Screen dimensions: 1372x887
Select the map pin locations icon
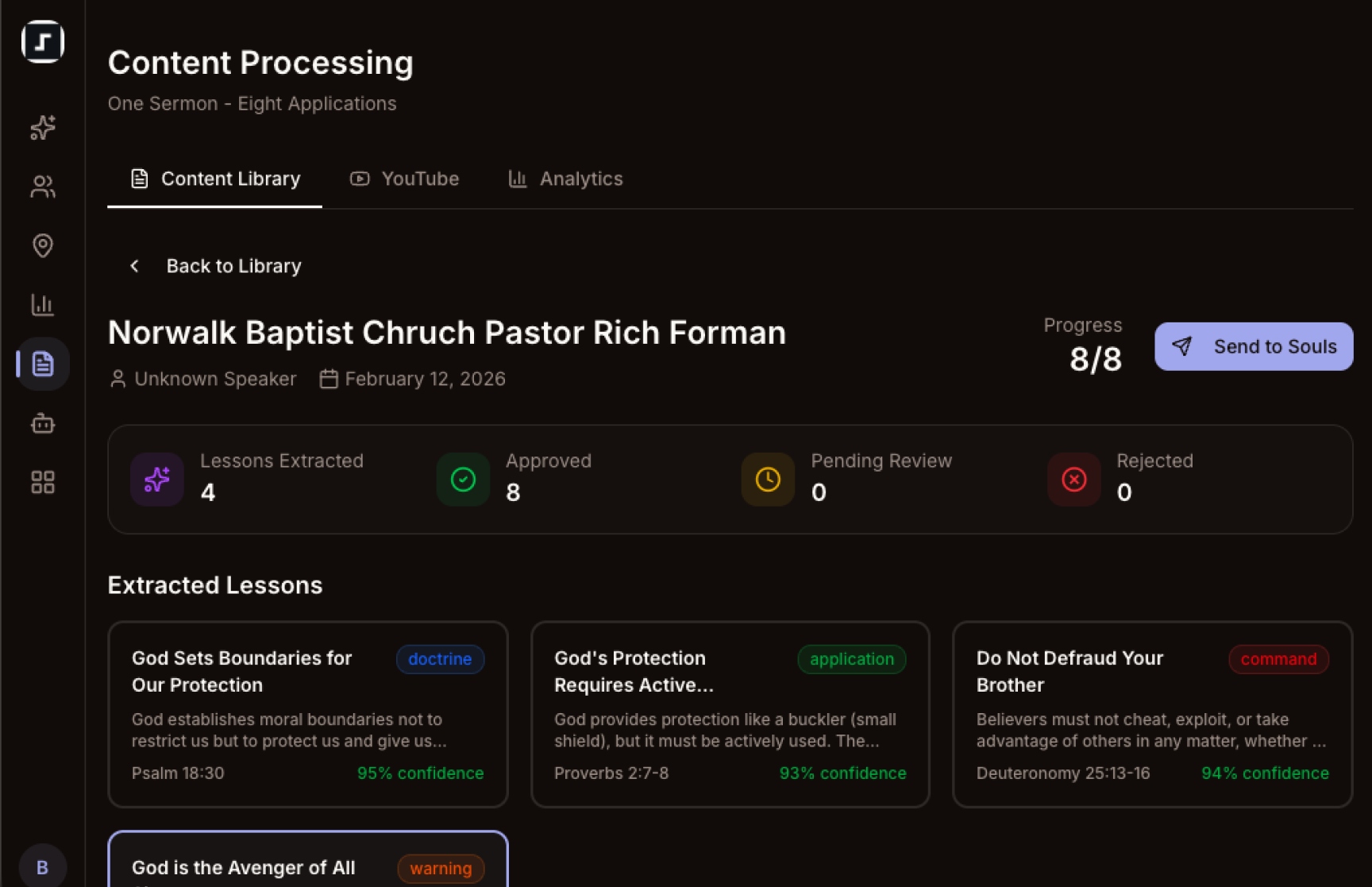(42, 245)
